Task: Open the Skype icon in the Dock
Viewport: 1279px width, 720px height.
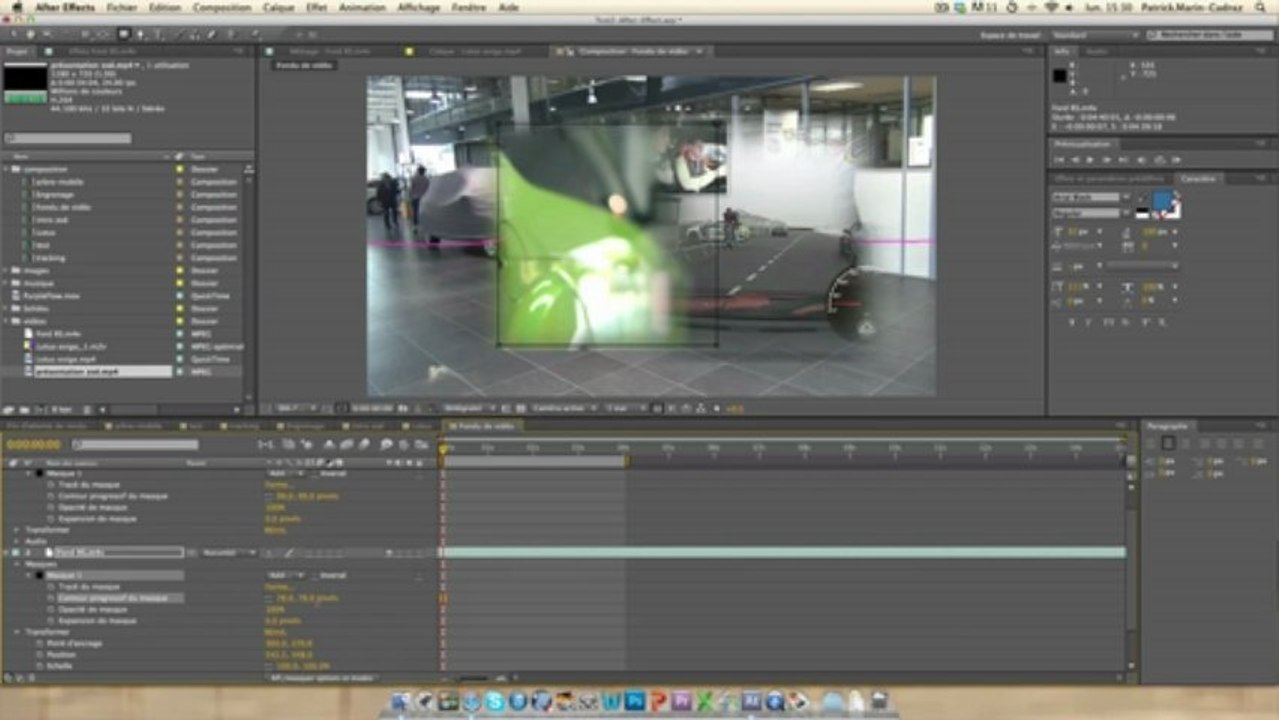Action: coord(495,702)
